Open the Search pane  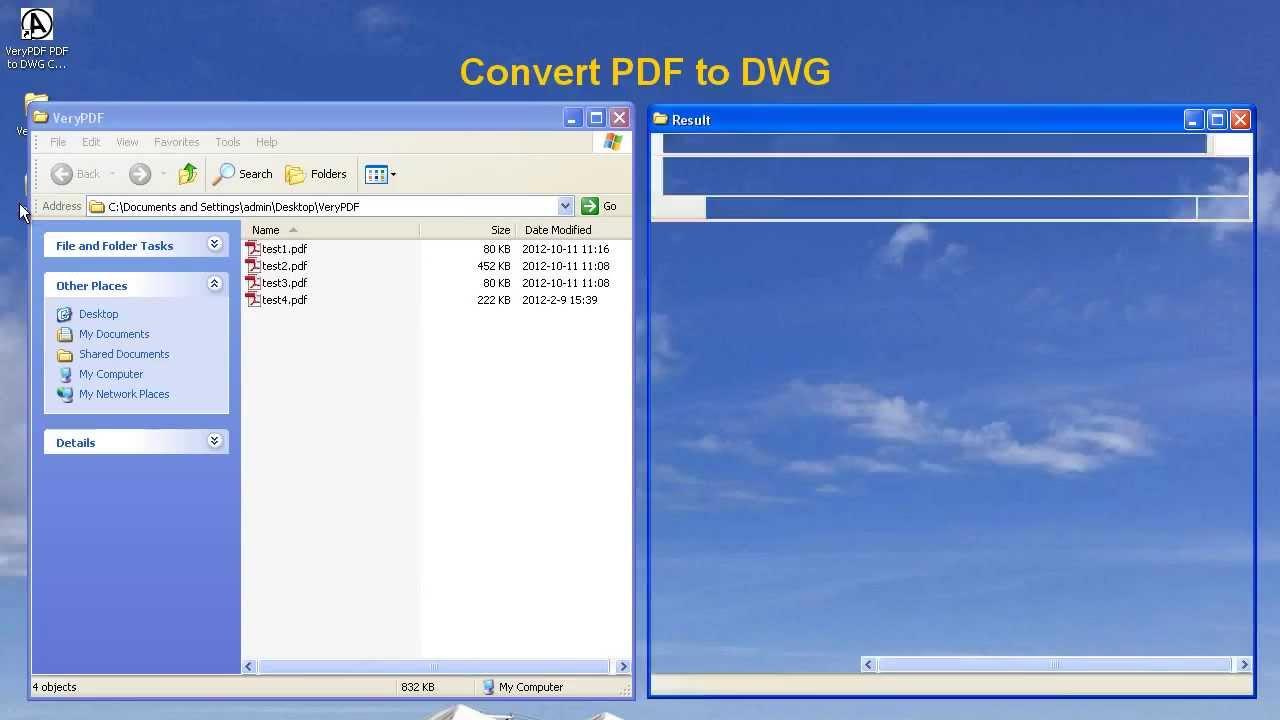pos(243,174)
